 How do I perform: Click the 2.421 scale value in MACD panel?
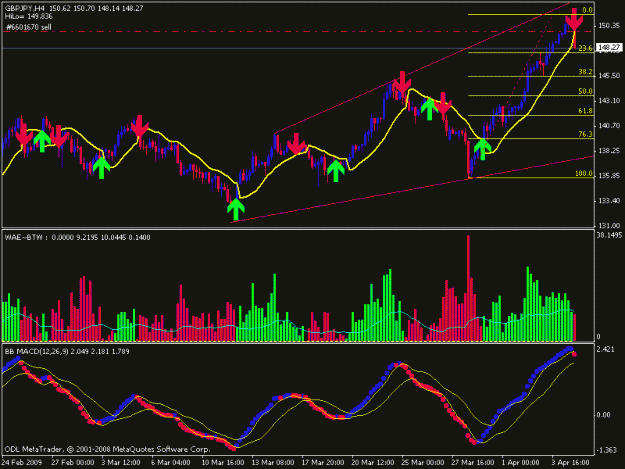point(606,349)
